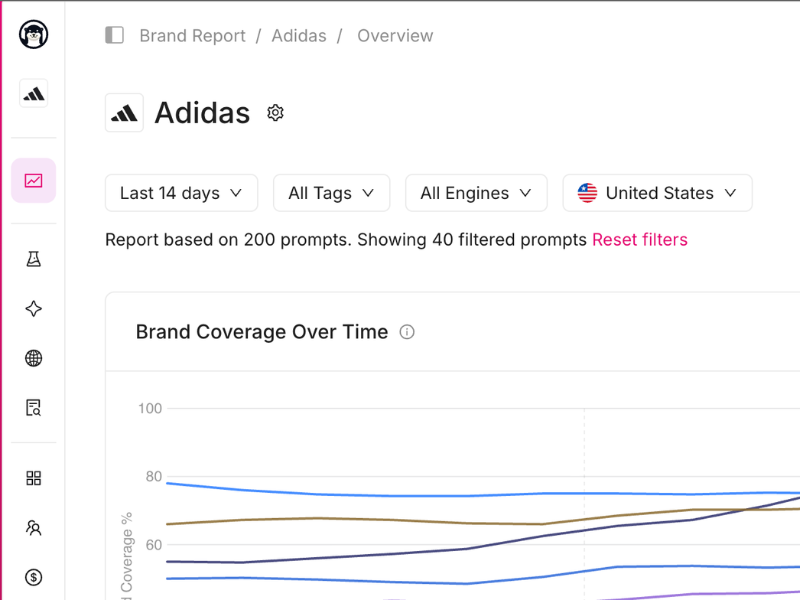Viewport: 800px width, 600px height.
Task: Open the brand report chart icon
Action: pyautogui.click(x=34, y=181)
